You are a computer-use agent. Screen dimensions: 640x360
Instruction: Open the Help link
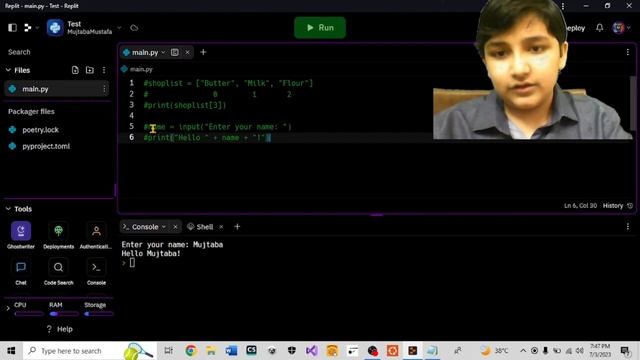tap(60, 329)
